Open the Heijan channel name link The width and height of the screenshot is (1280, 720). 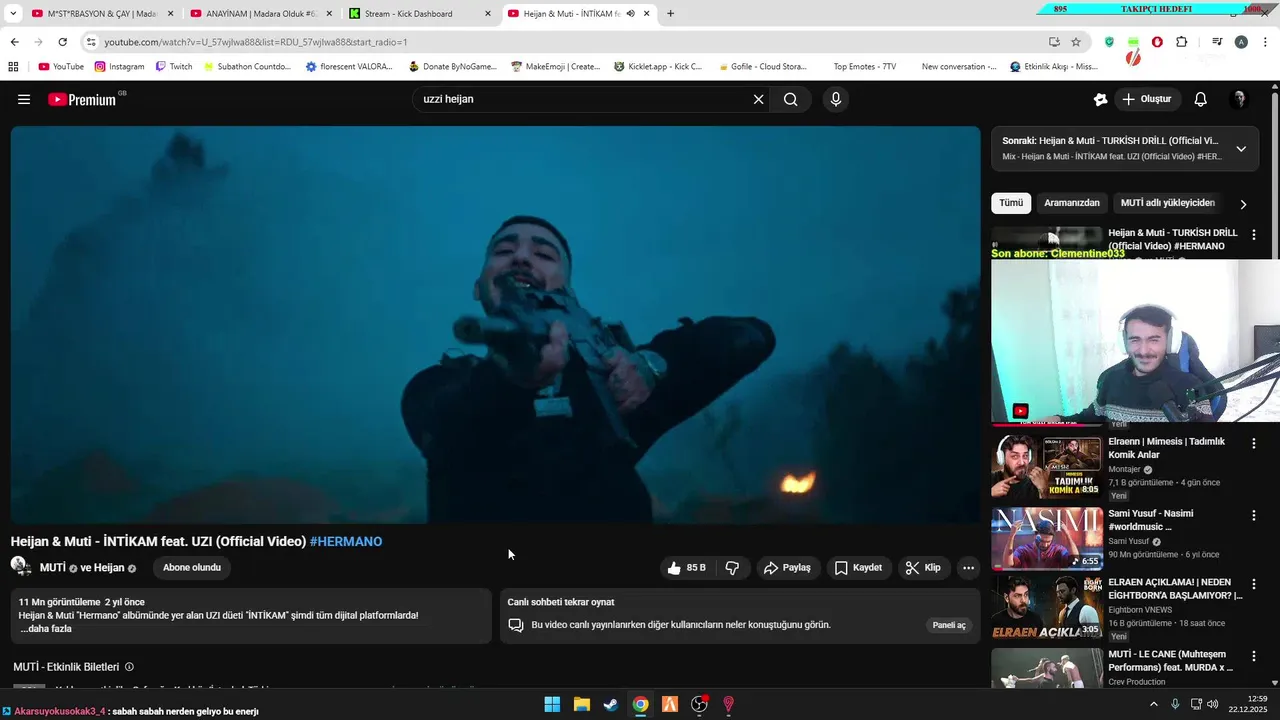point(109,568)
